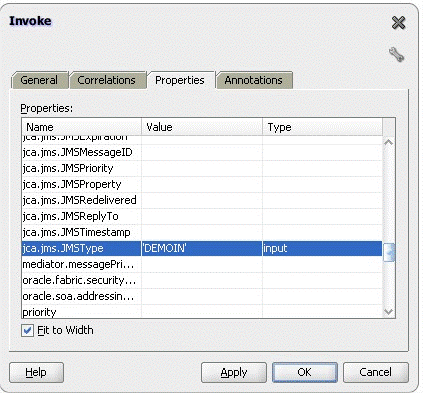Click the wrench settings icon
Screen dimensions: 423x393
pos(397,54)
